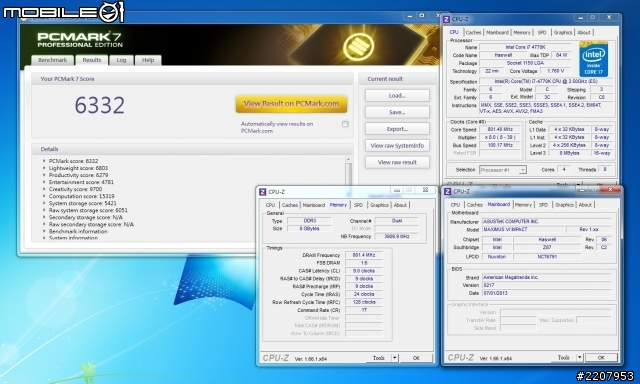Click View Result on PCMark.com button
The image size is (640, 384).
291,104
